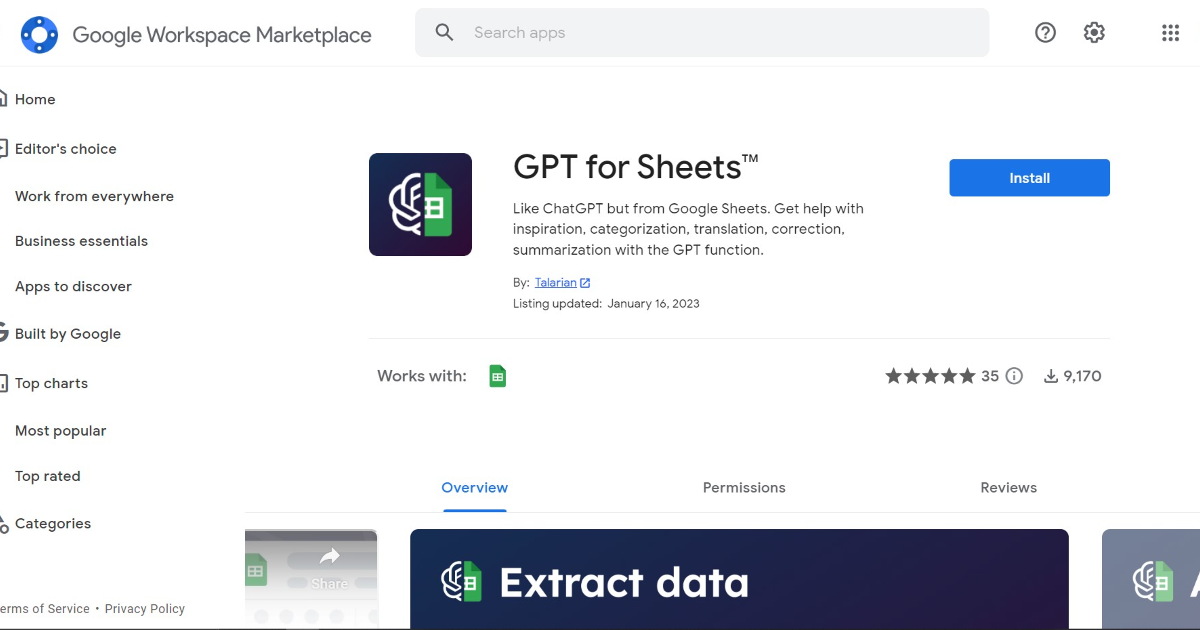1200x630 pixels.
Task: Open the Google apps grid icon
Action: [x=1170, y=32]
